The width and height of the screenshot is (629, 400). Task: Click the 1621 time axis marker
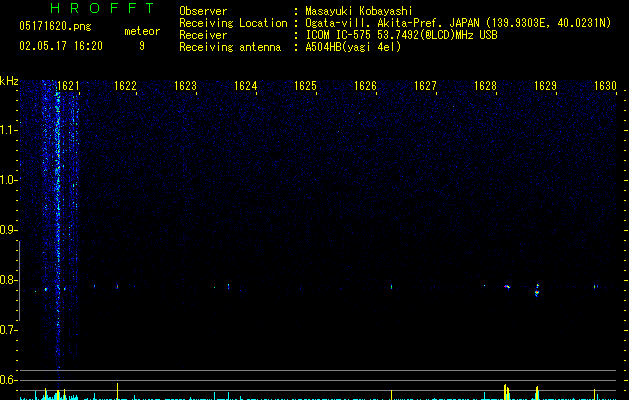pyautogui.click(x=68, y=86)
